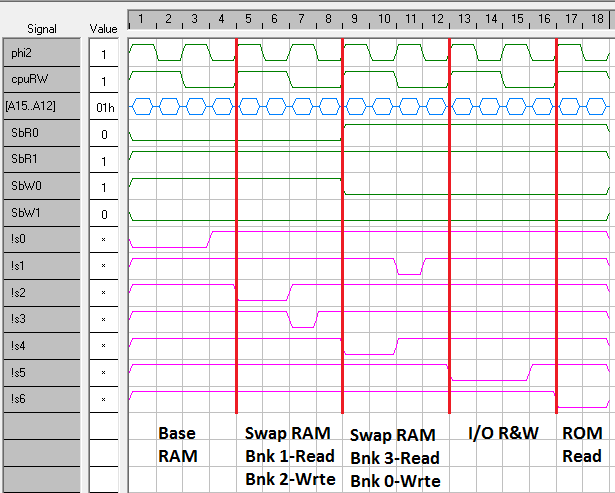Click the Value column header

104,31
